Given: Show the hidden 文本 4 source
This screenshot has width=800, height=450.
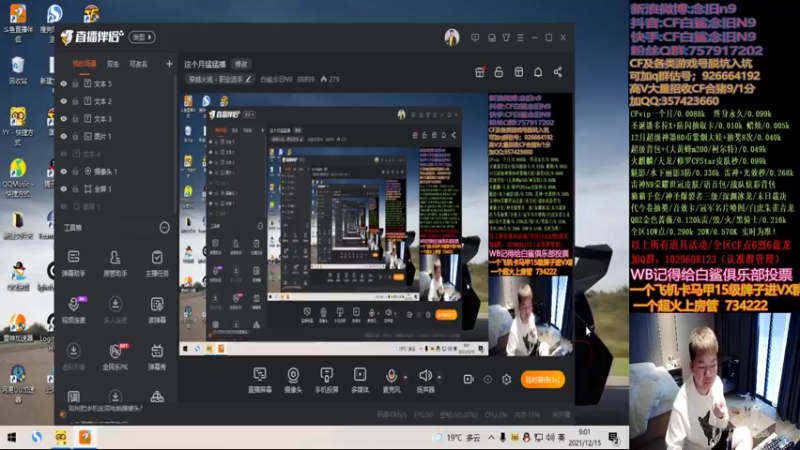Looking at the screenshot, I should coord(64,154).
